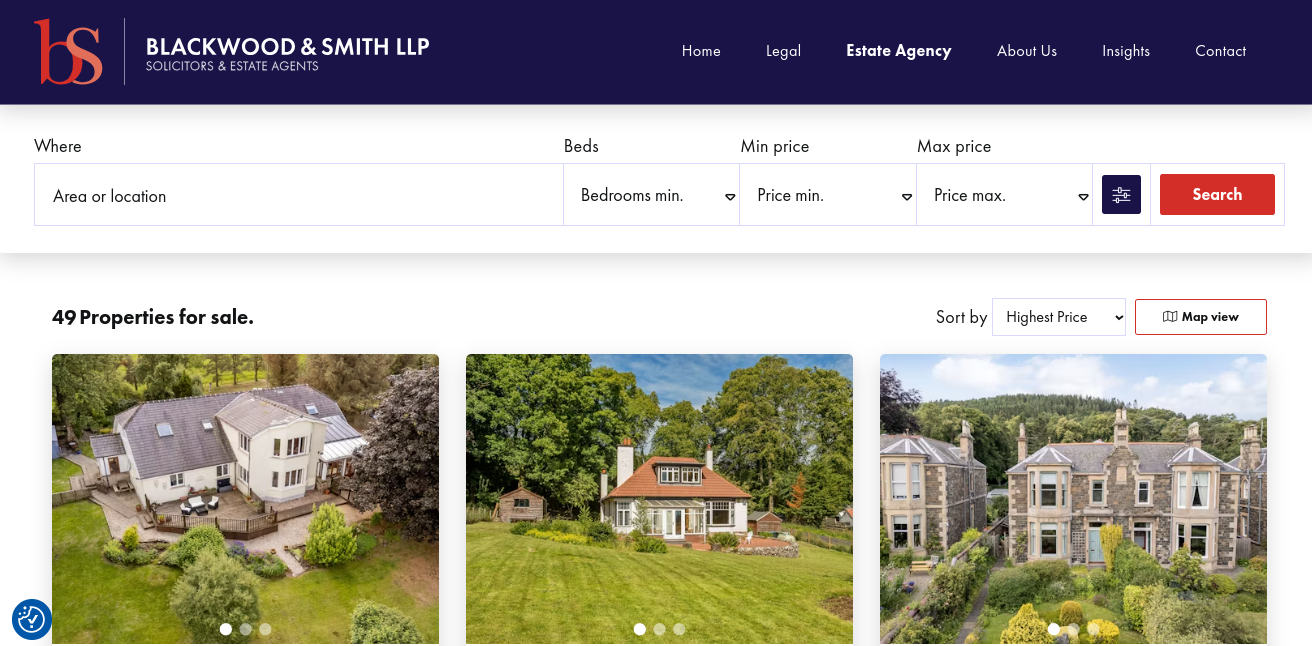
Task: Open the advanced search filters icon
Action: [x=1121, y=195]
